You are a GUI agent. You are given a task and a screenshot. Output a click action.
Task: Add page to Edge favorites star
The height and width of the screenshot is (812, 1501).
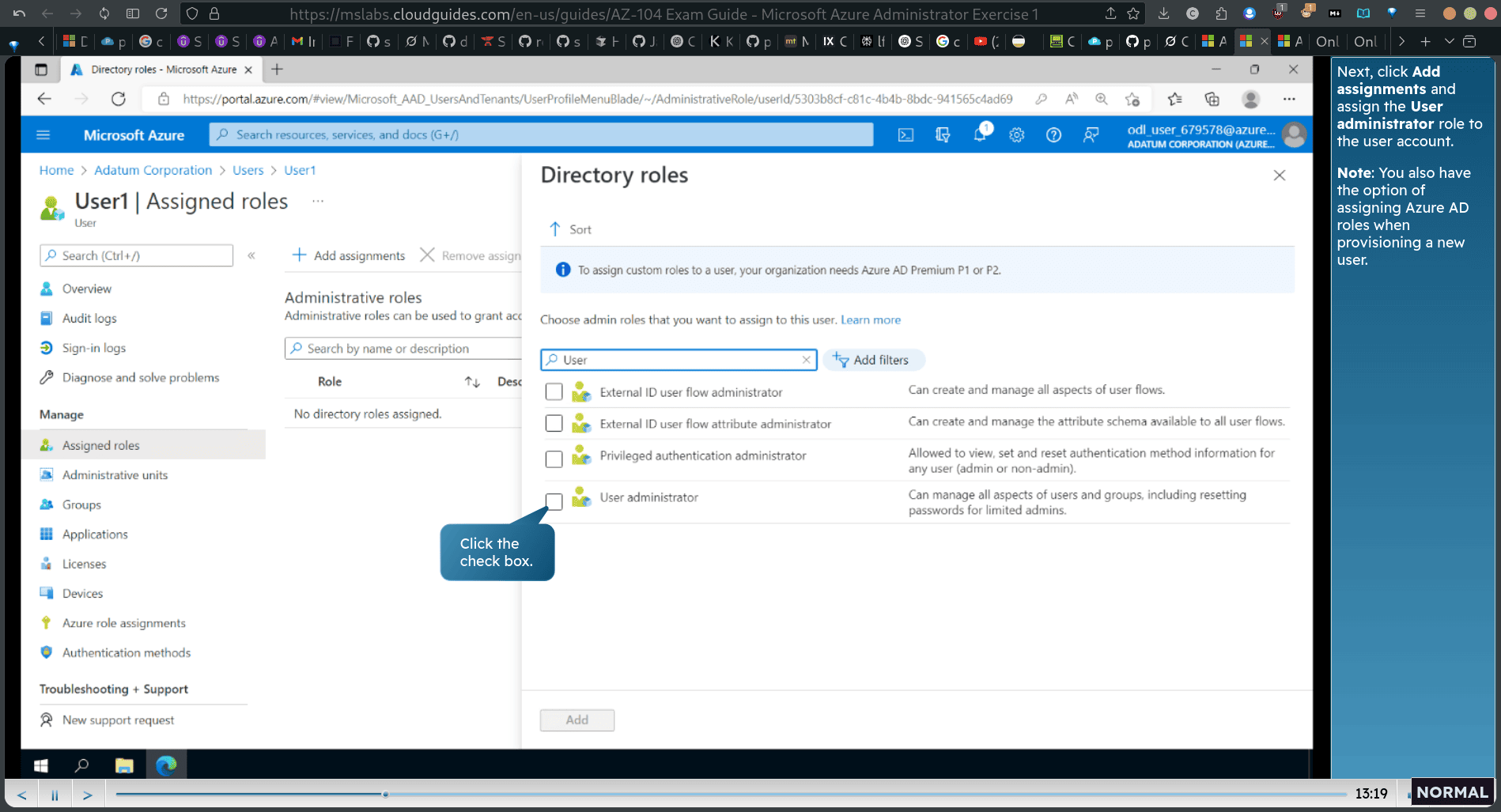[x=1132, y=99]
